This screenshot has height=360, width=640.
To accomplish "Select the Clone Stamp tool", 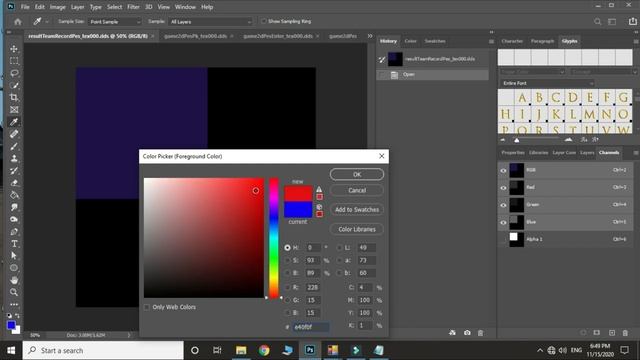I will (x=14, y=158).
